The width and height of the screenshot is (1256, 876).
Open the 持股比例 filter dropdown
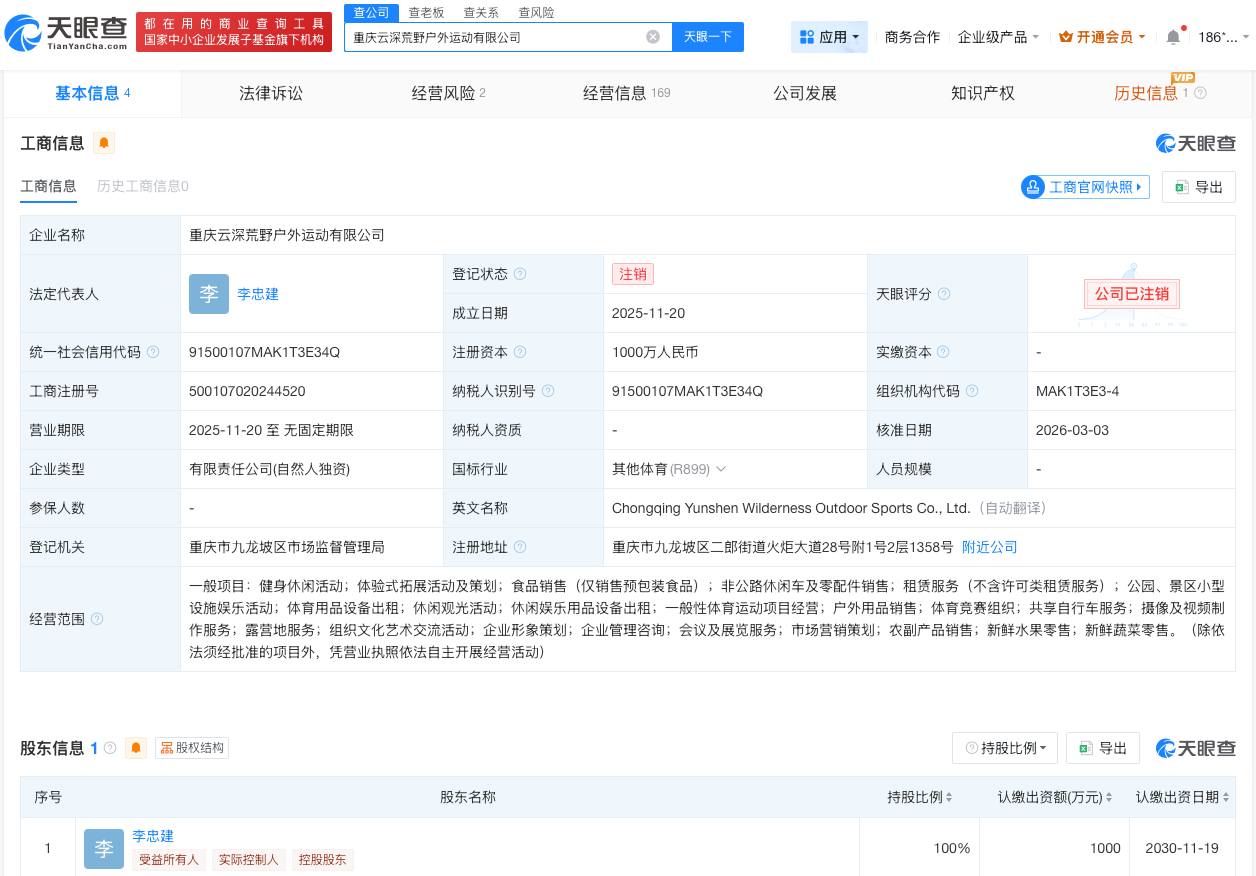tap(1004, 748)
